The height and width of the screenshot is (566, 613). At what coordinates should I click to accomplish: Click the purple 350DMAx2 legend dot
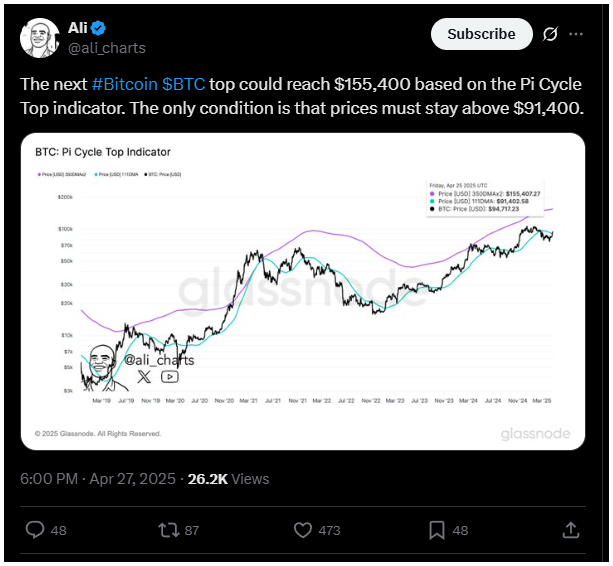tap(39, 174)
